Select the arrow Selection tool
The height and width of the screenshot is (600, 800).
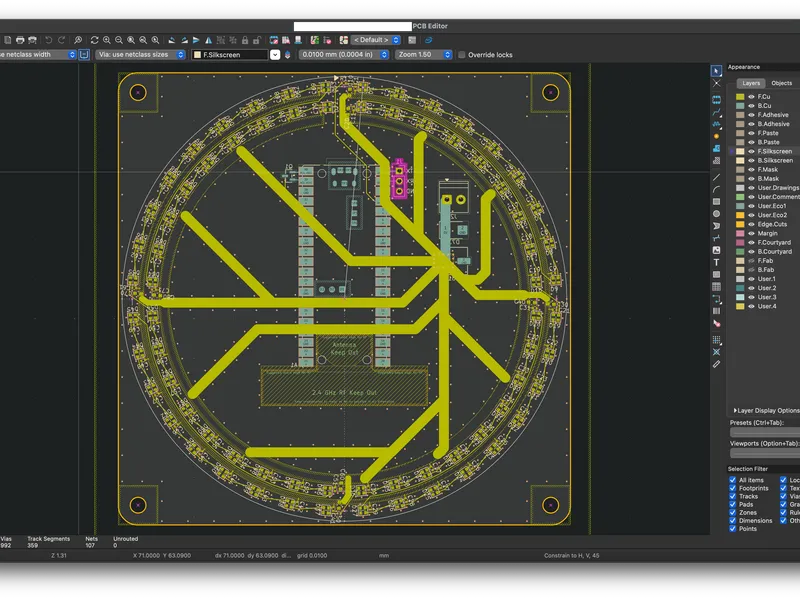pos(716,71)
